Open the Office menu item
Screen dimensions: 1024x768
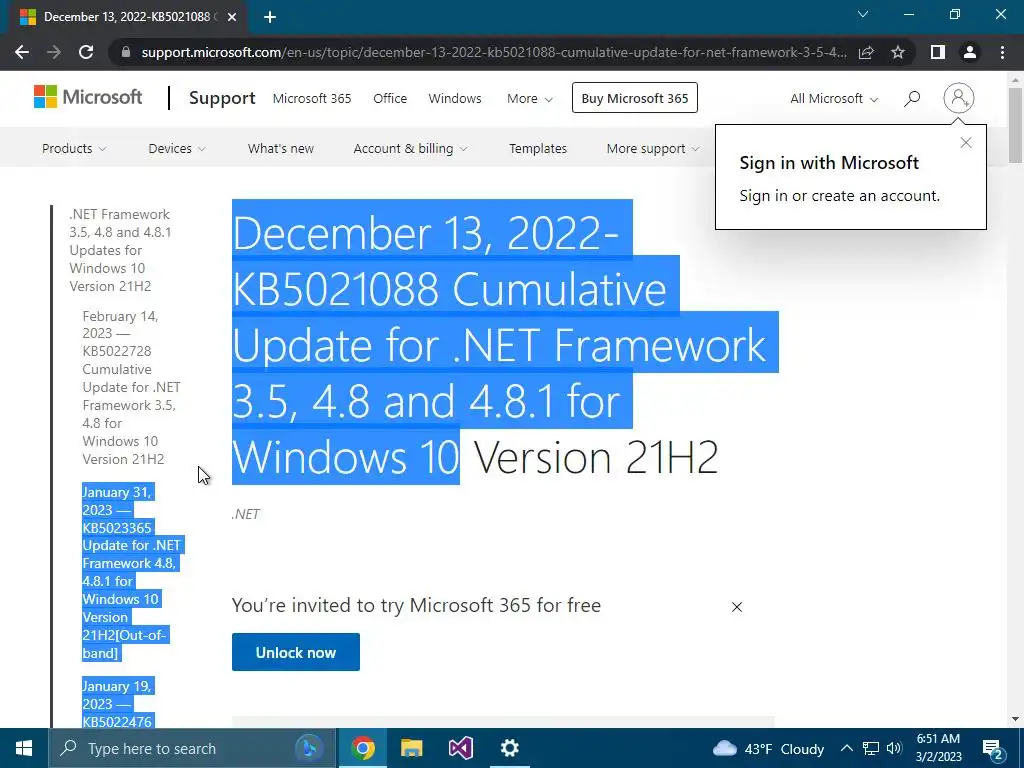point(390,99)
